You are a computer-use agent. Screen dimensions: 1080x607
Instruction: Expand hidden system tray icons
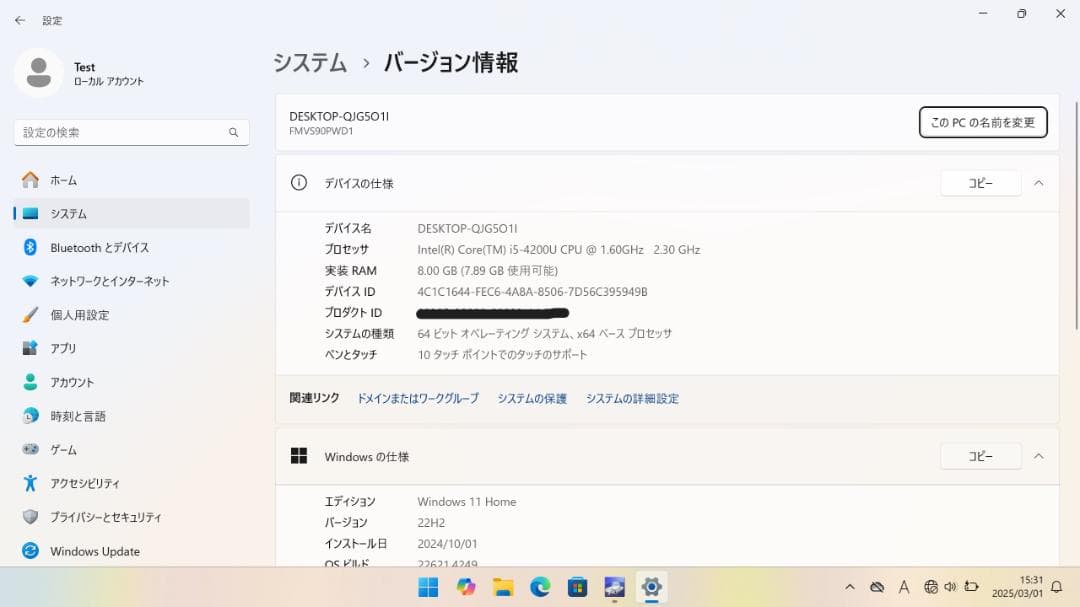[x=849, y=587]
